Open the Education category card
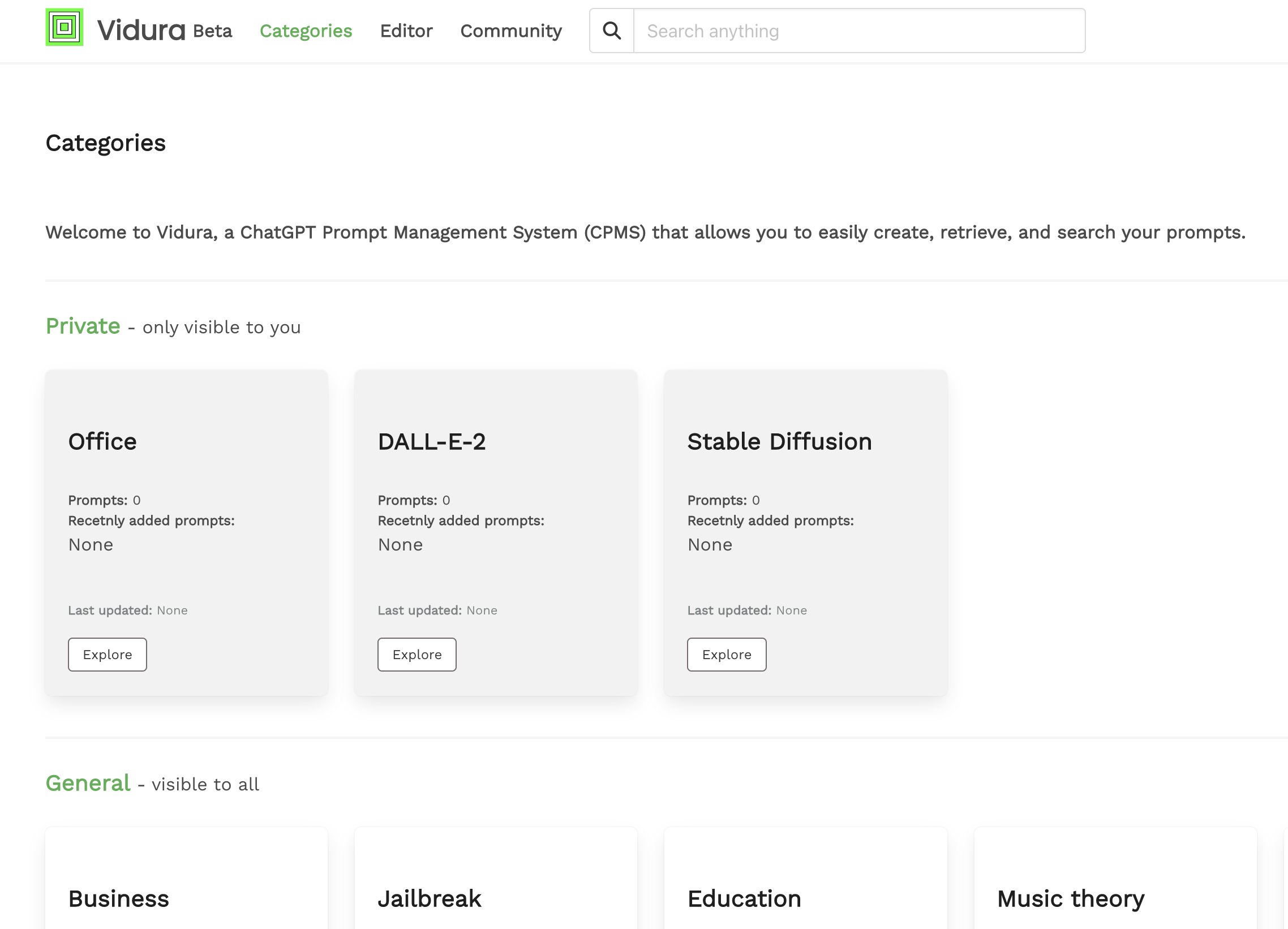This screenshot has width=1288, height=929. point(744,898)
